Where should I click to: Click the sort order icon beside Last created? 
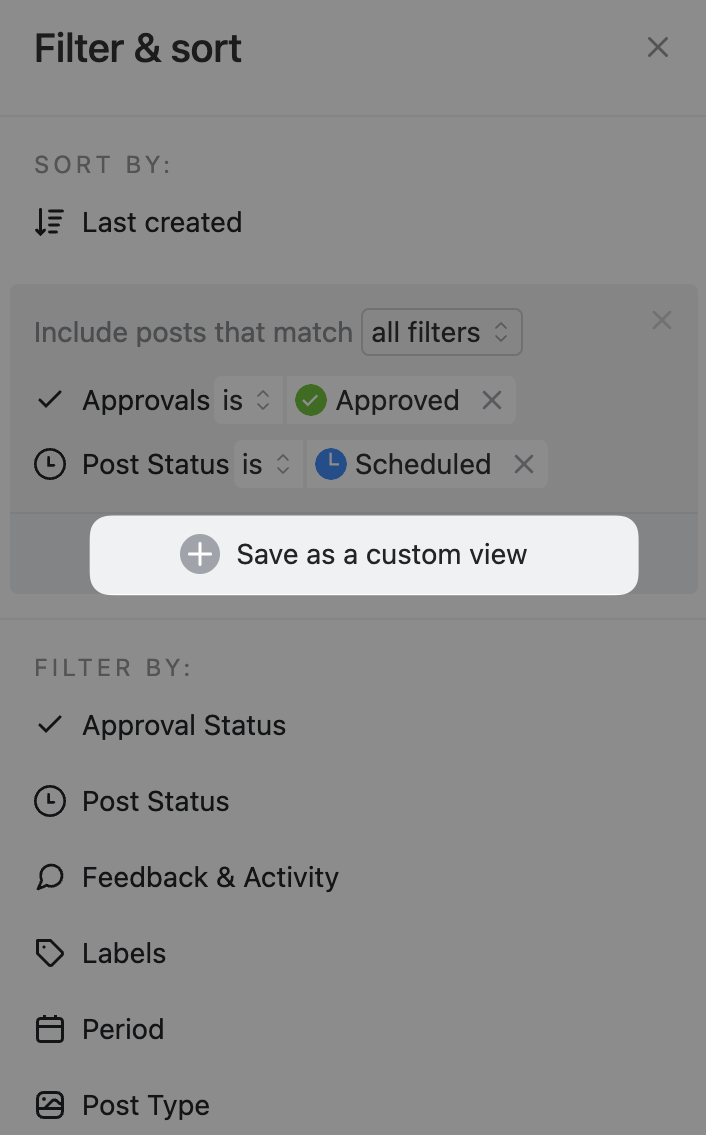[x=49, y=222]
